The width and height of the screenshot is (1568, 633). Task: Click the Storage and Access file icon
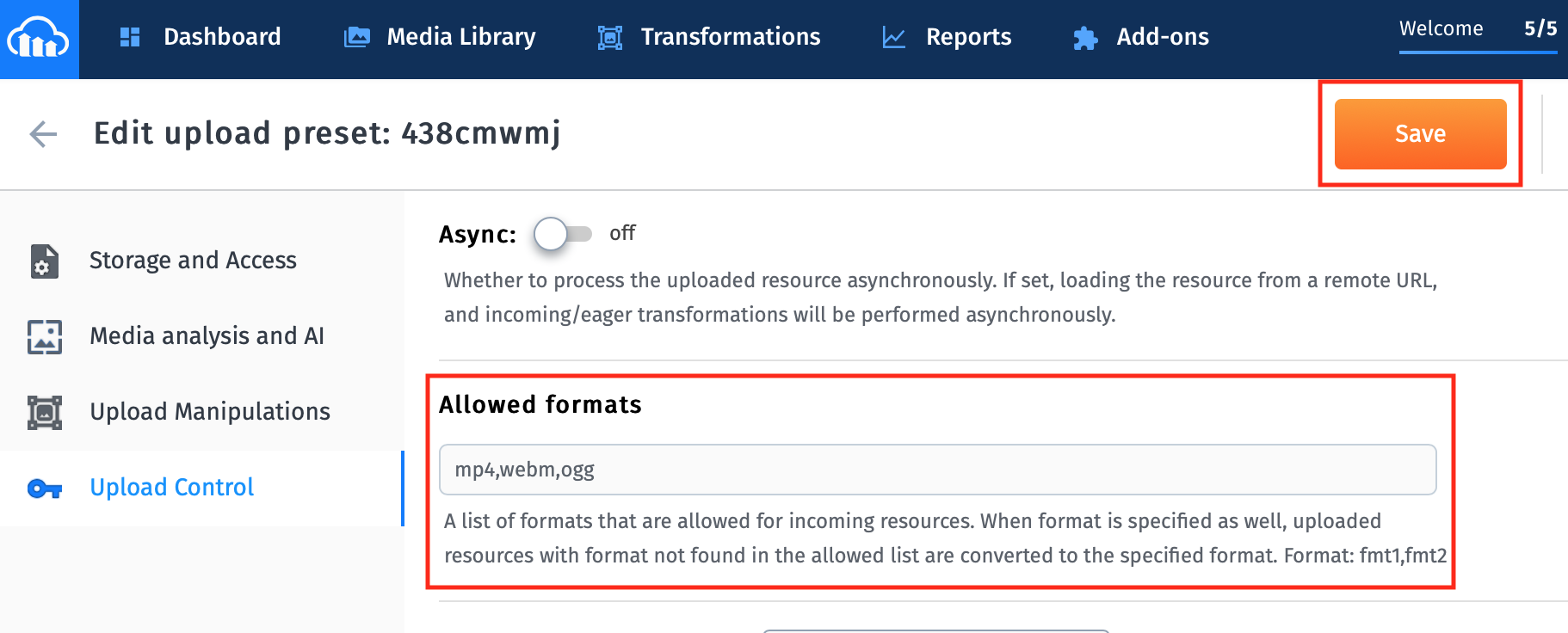pos(45,261)
